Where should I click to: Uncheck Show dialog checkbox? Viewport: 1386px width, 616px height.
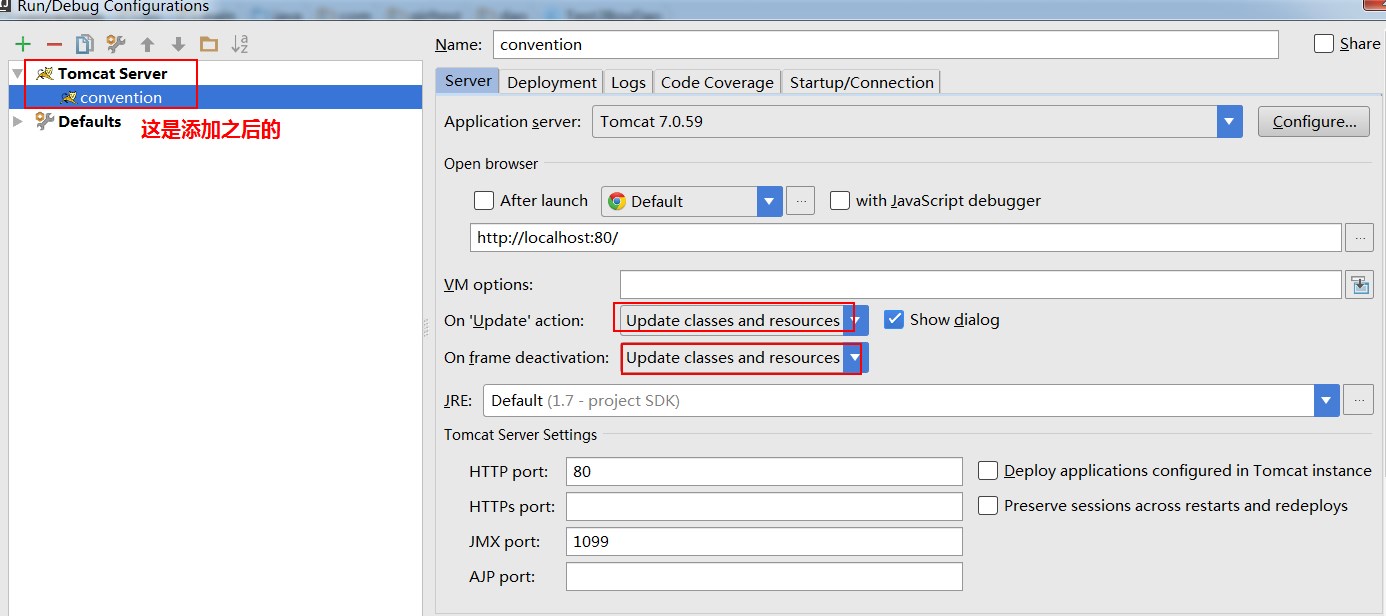click(894, 320)
